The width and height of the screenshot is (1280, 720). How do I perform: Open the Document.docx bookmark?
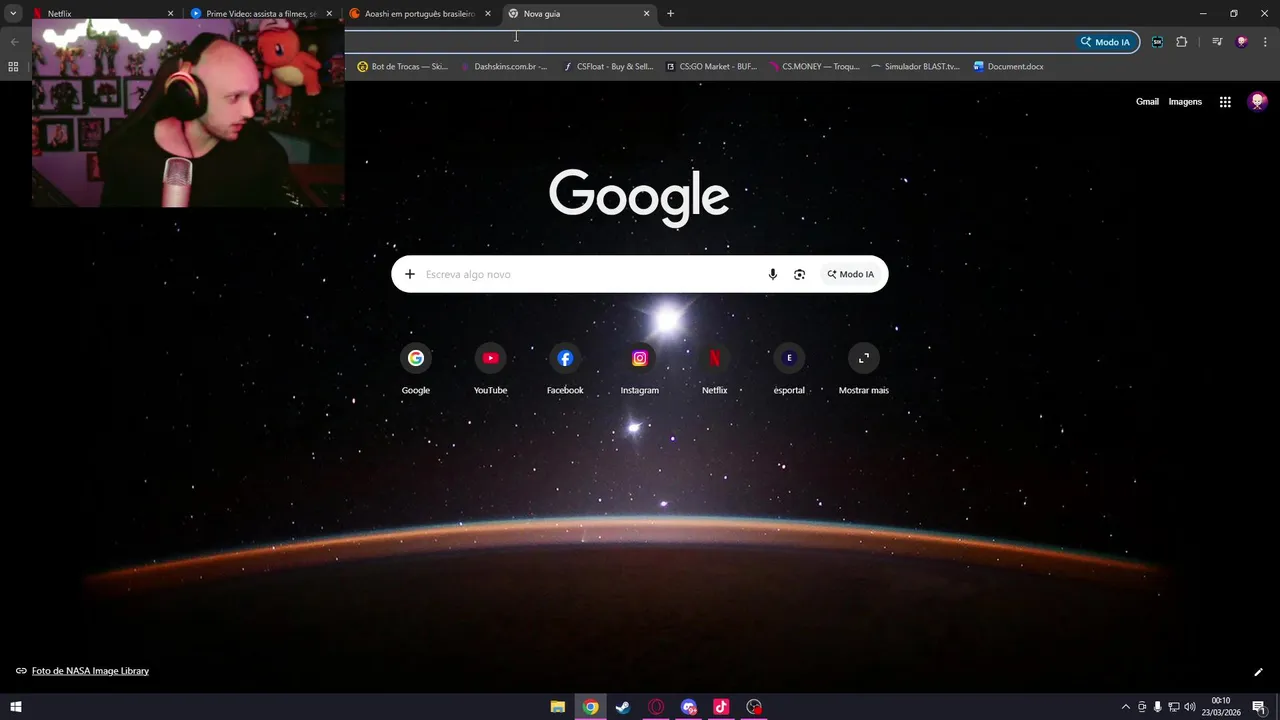(1009, 67)
